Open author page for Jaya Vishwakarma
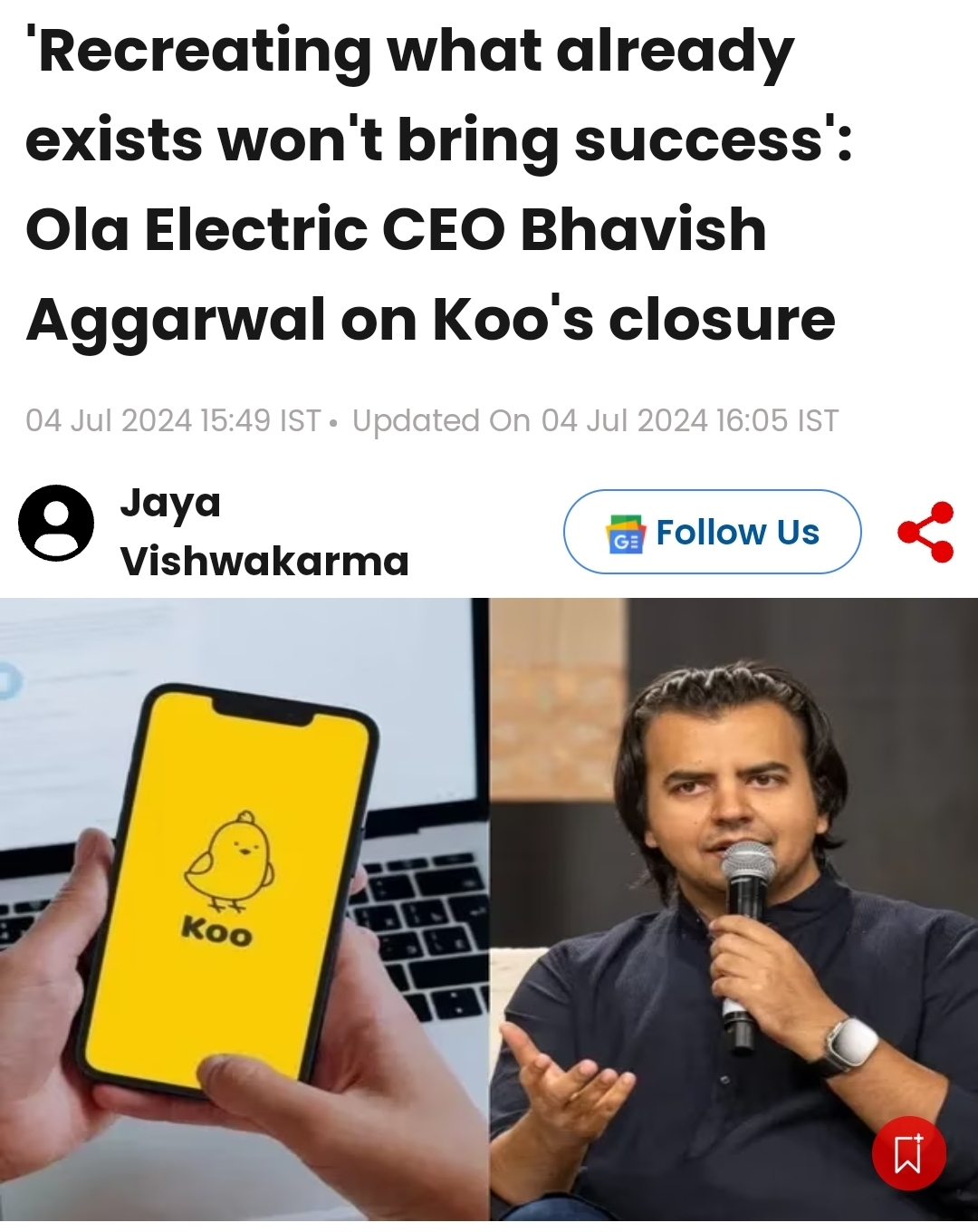Viewport: 978px width, 1232px height. [264, 532]
